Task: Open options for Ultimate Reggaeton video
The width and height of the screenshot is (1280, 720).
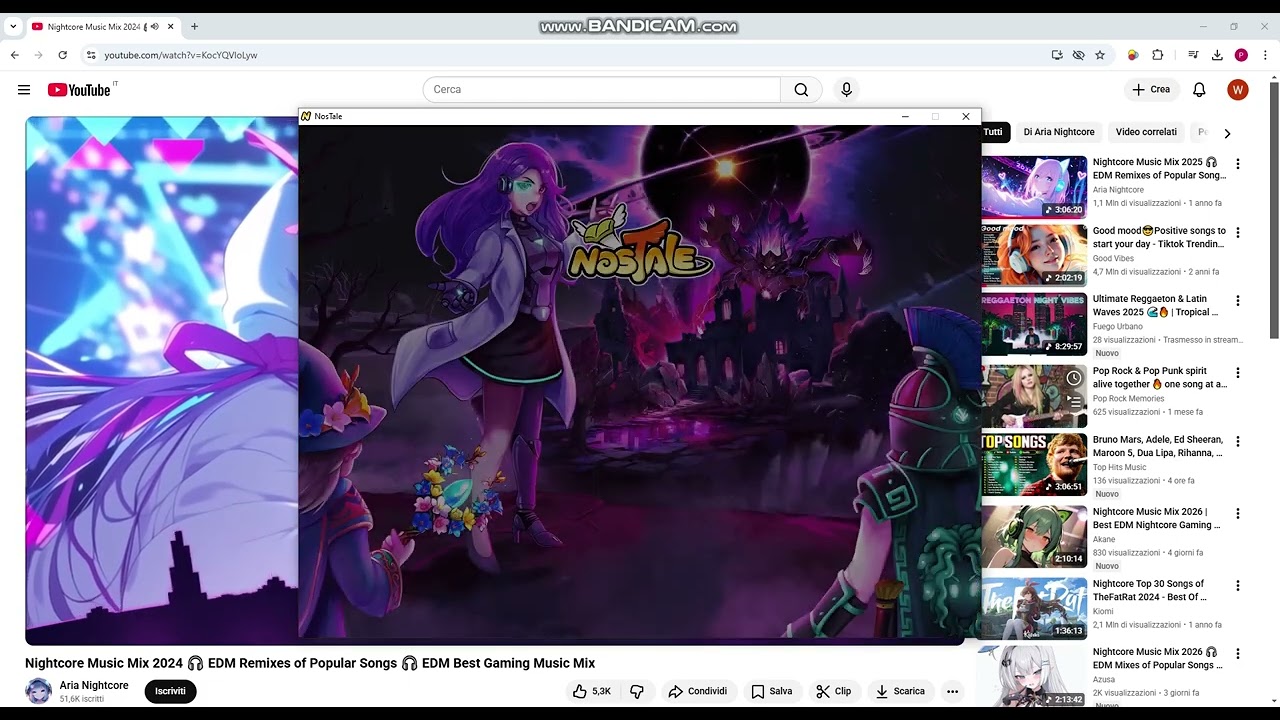Action: (x=1238, y=301)
